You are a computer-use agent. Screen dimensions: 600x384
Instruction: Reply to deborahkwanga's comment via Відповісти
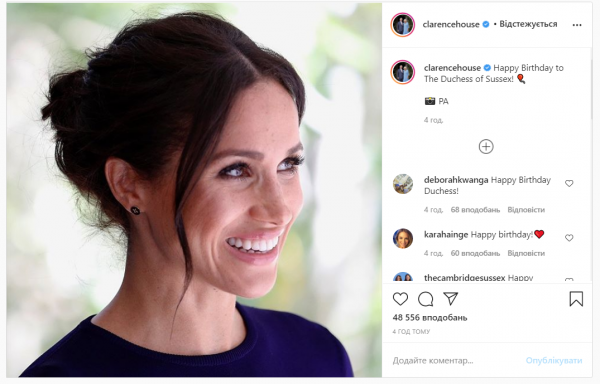tap(526, 210)
